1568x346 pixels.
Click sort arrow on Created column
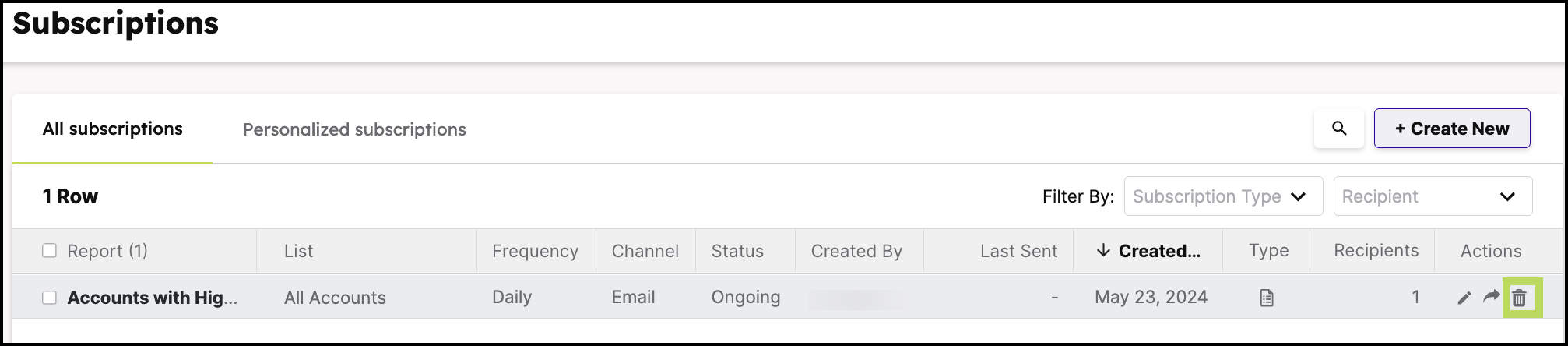pyautogui.click(x=1102, y=250)
